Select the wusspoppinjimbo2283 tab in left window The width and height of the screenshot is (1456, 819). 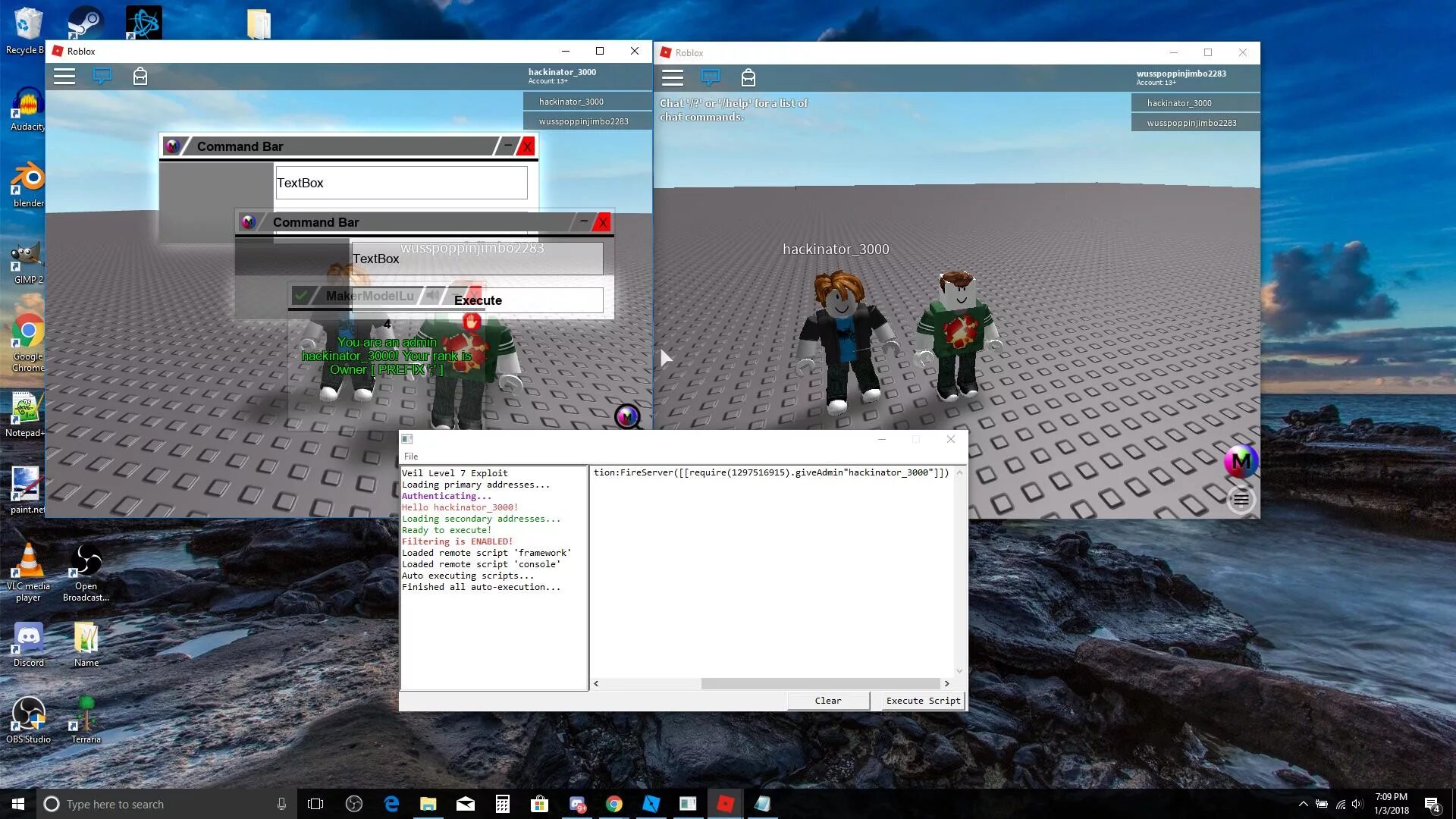[x=584, y=121]
